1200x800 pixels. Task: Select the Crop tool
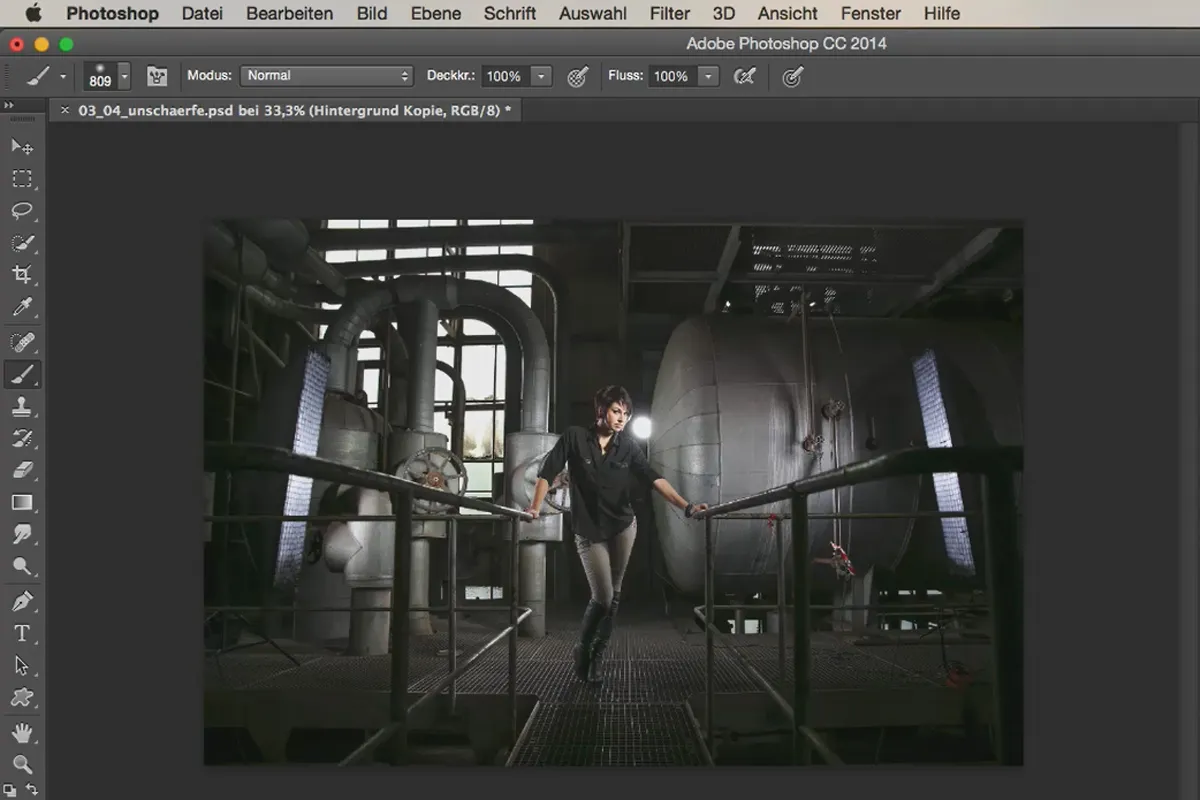click(x=22, y=275)
